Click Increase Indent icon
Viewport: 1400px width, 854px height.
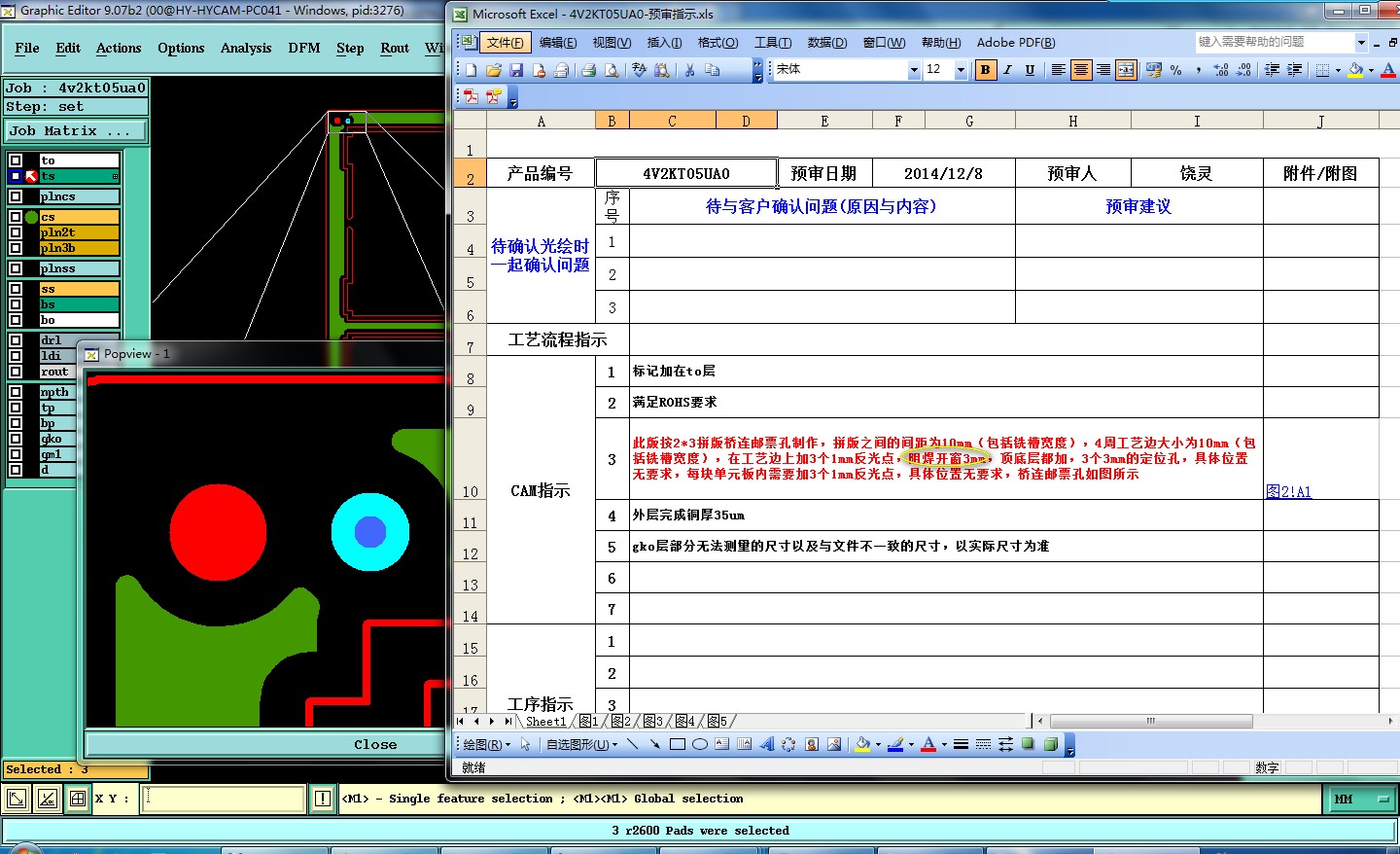pyautogui.click(x=1294, y=70)
